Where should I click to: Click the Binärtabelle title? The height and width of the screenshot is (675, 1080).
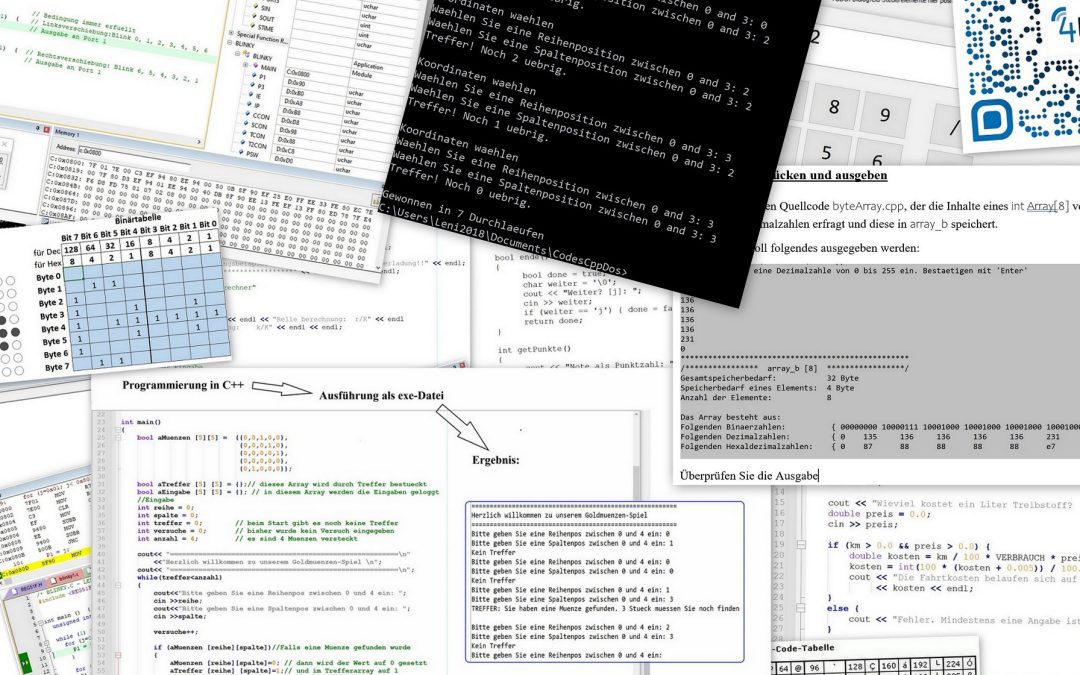[x=138, y=219]
